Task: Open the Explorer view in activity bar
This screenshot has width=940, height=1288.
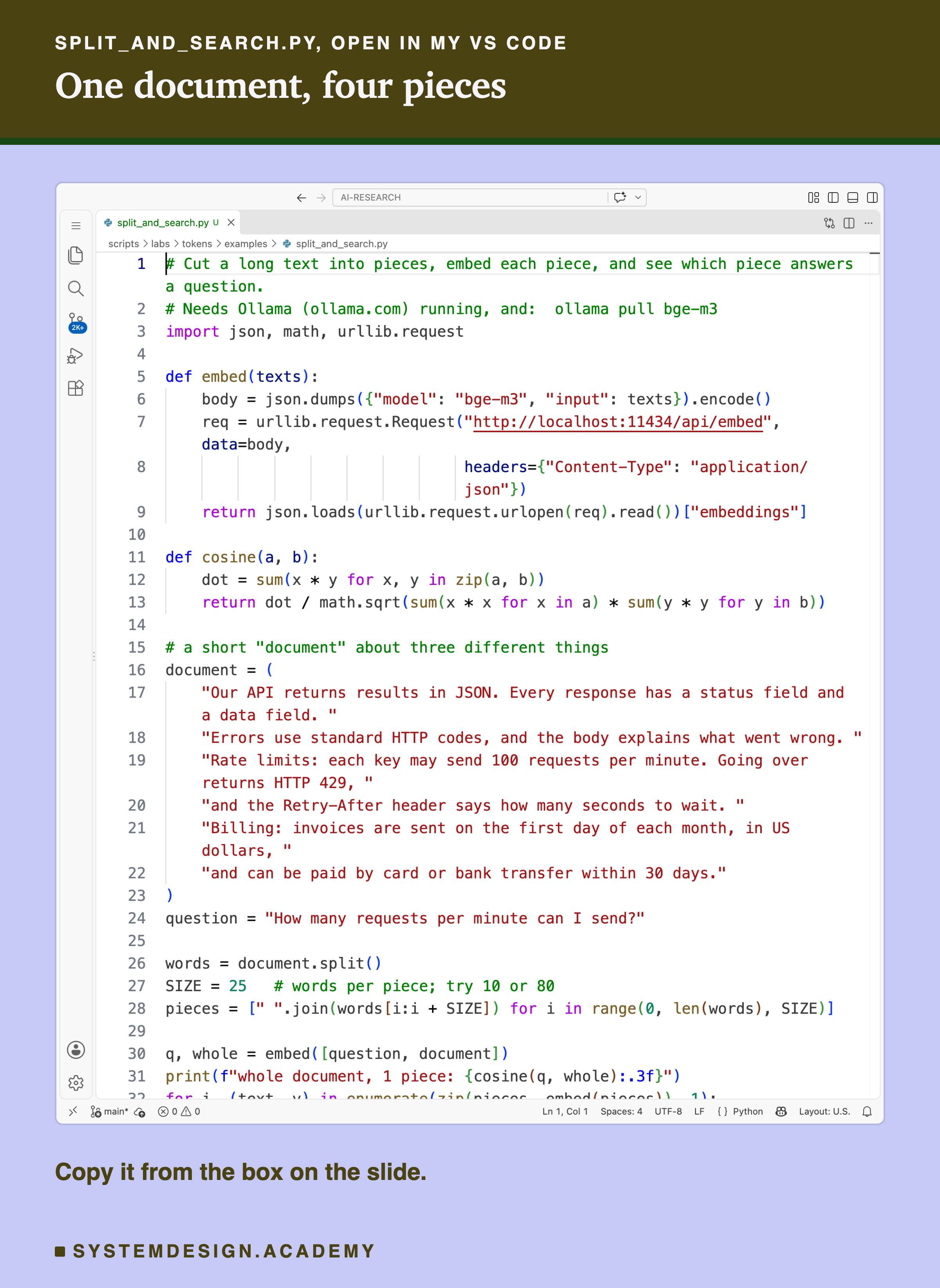Action: point(76,255)
